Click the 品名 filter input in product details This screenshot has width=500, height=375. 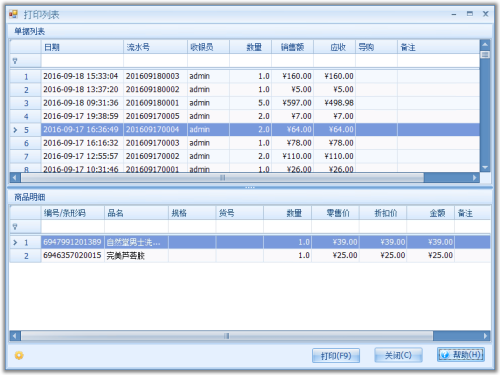click(136, 227)
